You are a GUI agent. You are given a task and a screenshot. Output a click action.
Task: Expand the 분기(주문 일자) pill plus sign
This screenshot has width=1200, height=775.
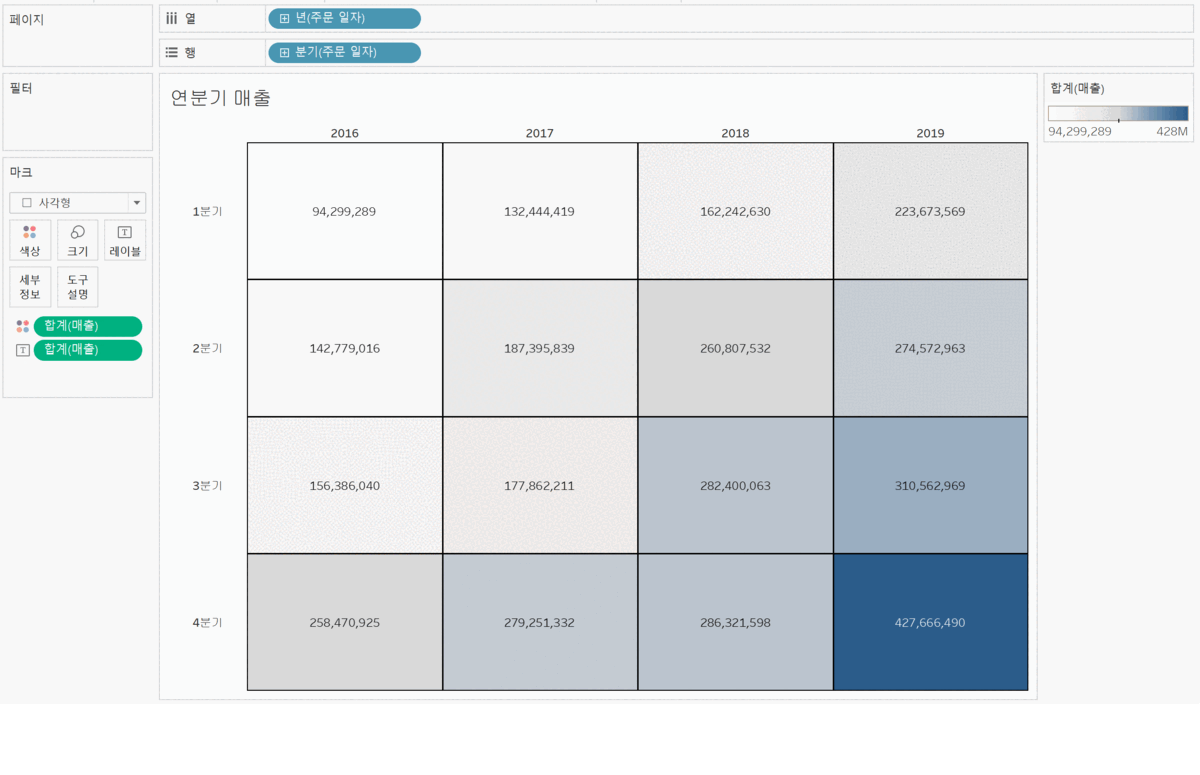[285, 52]
